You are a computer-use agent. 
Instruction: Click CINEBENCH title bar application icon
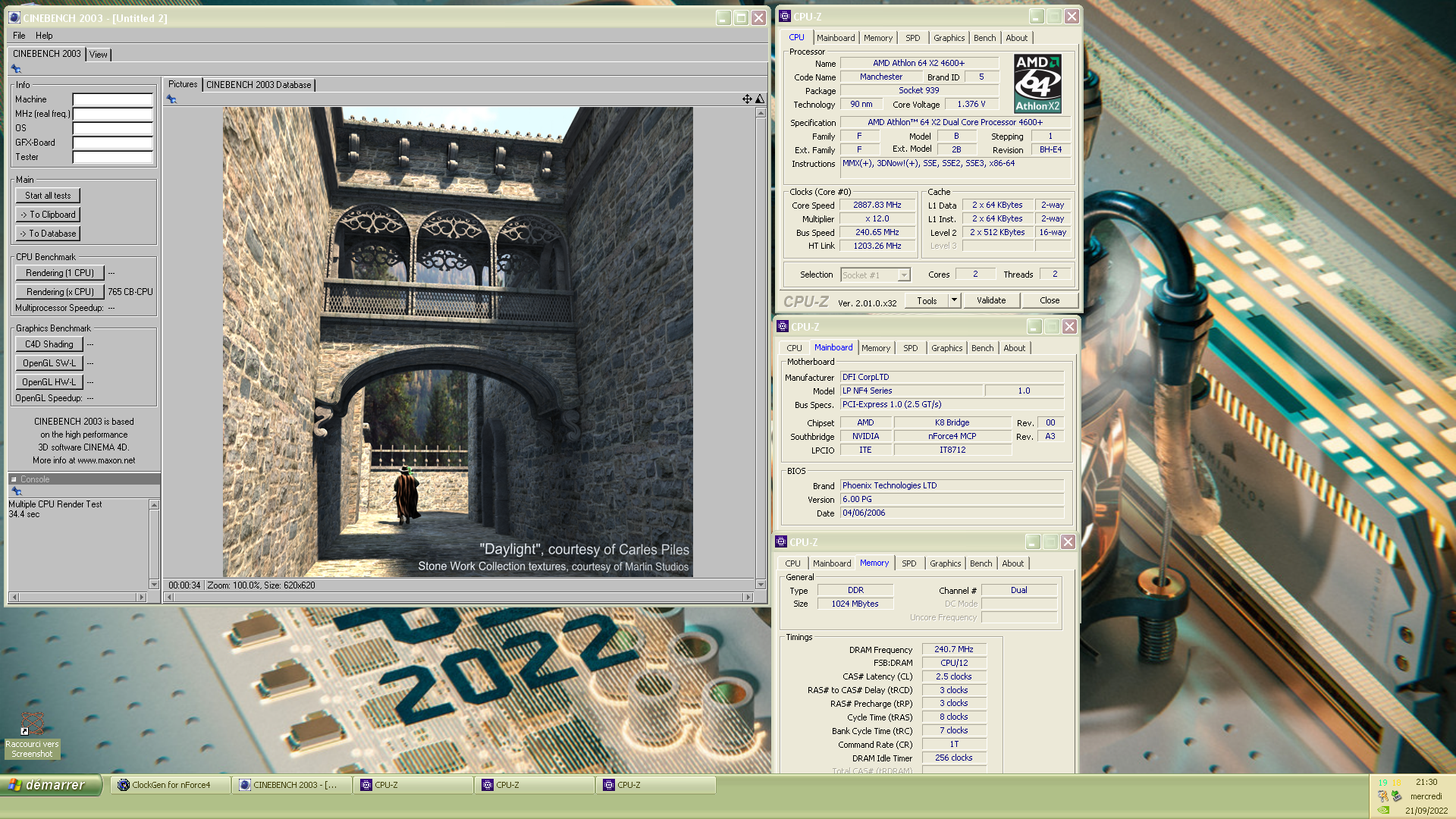point(14,17)
